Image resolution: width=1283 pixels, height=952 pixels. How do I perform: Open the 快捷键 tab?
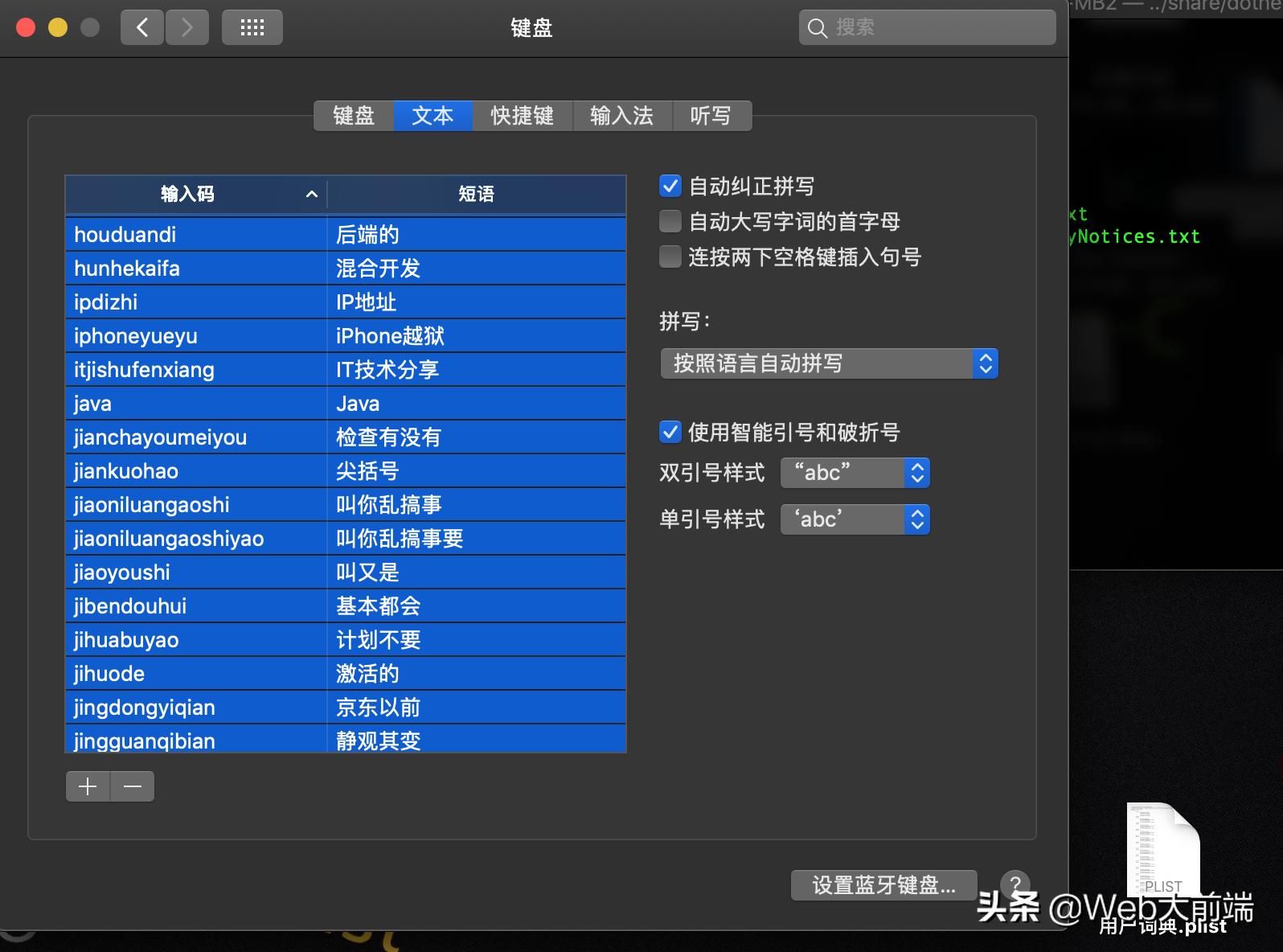coord(523,116)
